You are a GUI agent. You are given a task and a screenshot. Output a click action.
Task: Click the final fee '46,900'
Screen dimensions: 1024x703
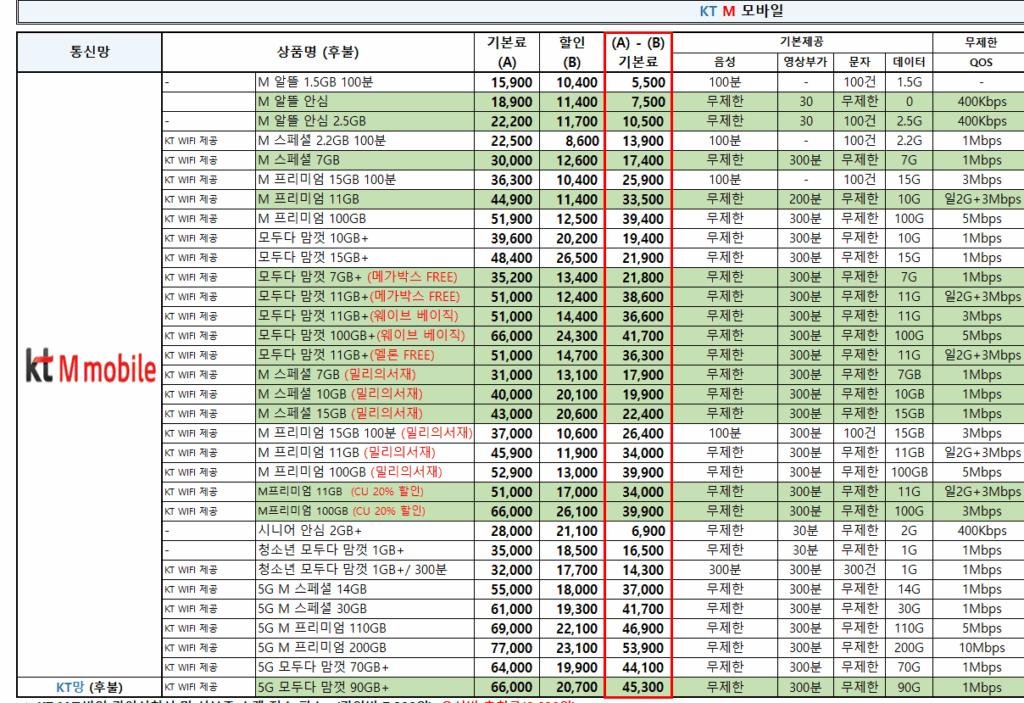click(x=644, y=629)
